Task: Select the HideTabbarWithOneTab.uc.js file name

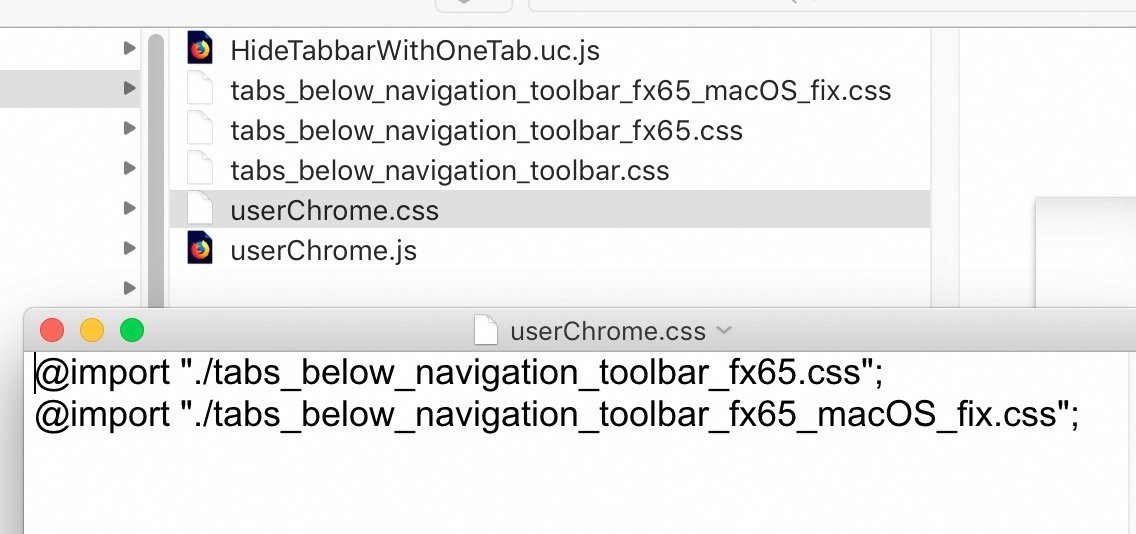Action: click(414, 50)
